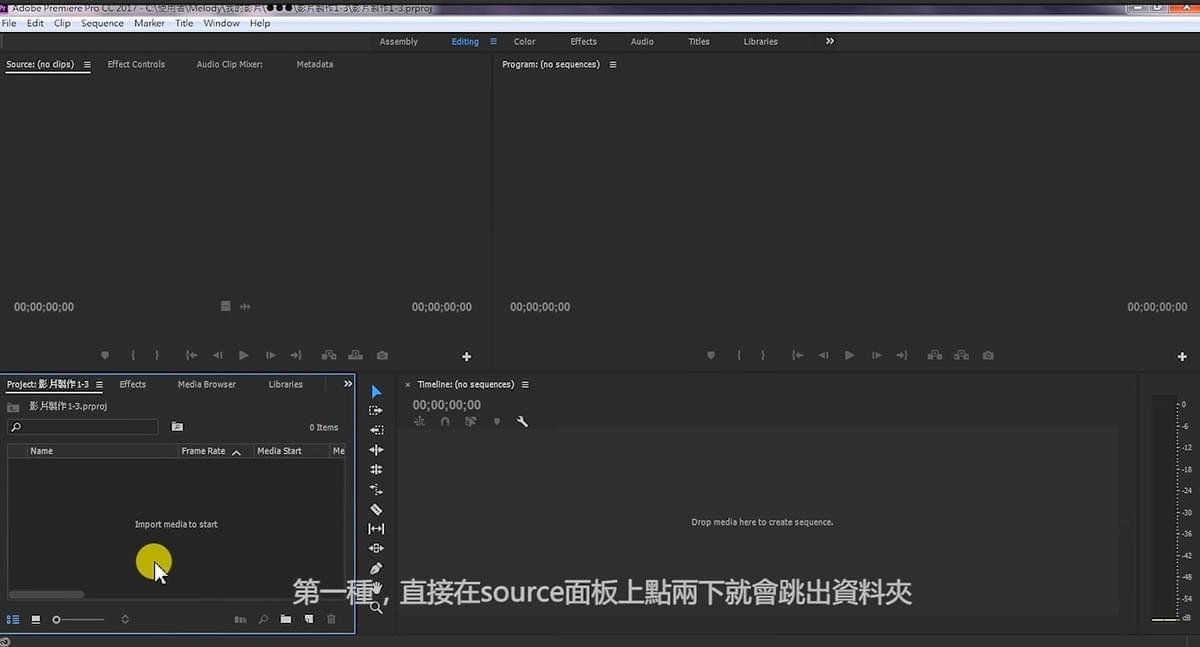Mark In in the Source monitor
Screen dimensions: 1200x647
point(133,355)
